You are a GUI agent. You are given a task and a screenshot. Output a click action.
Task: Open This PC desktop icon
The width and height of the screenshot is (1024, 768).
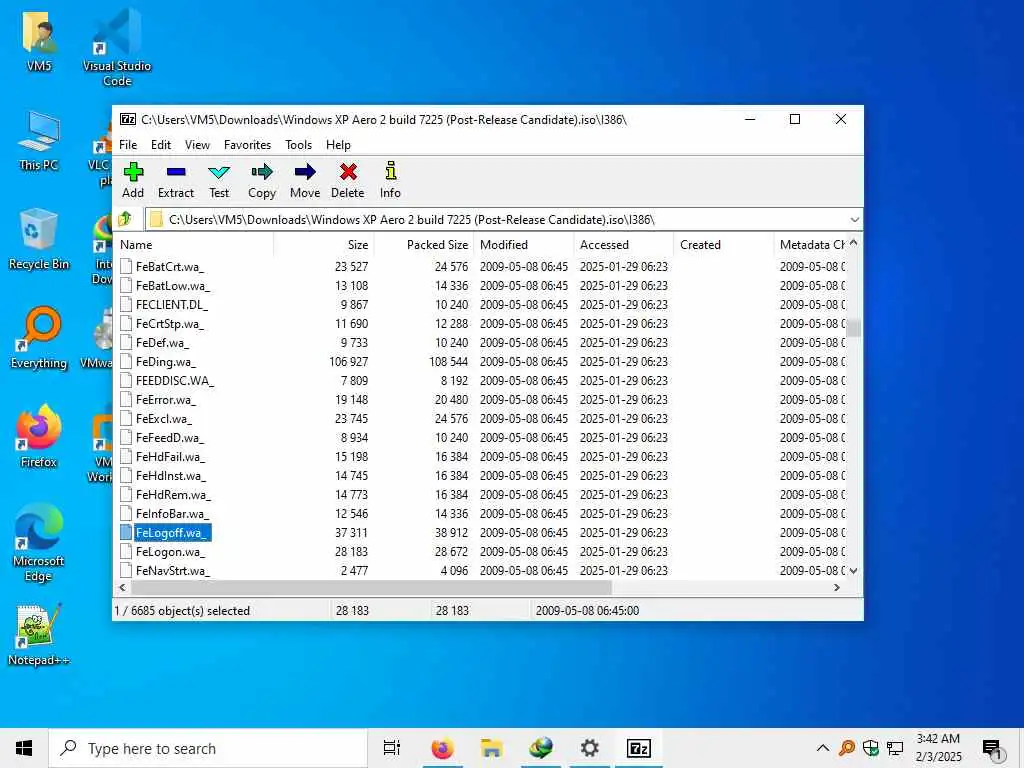(39, 142)
